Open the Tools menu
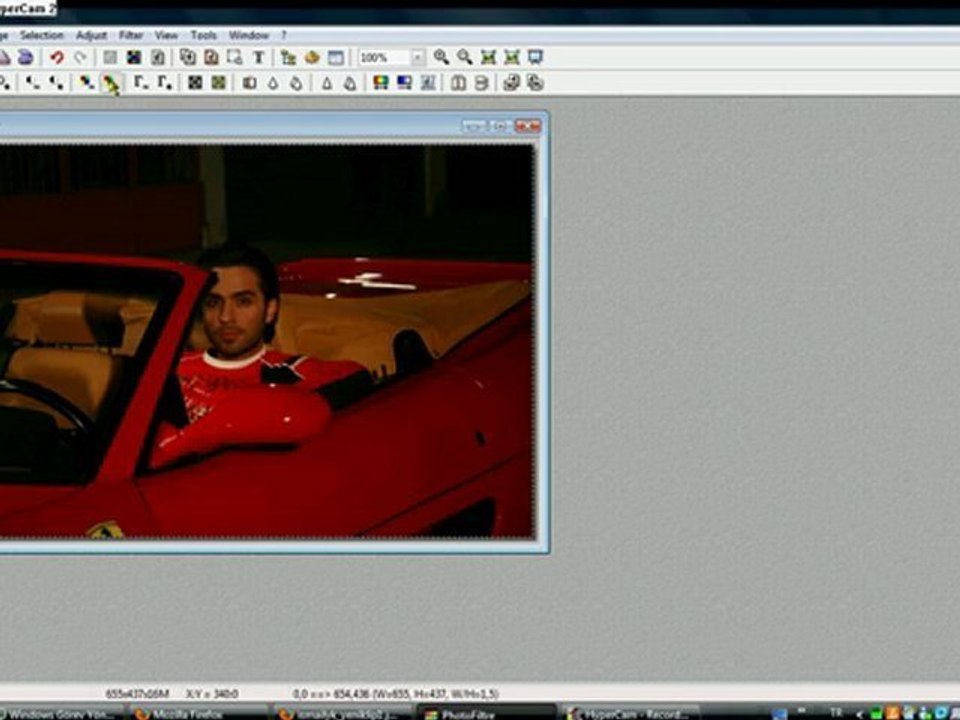Viewport: 960px width, 720px height. pos(203,35)
